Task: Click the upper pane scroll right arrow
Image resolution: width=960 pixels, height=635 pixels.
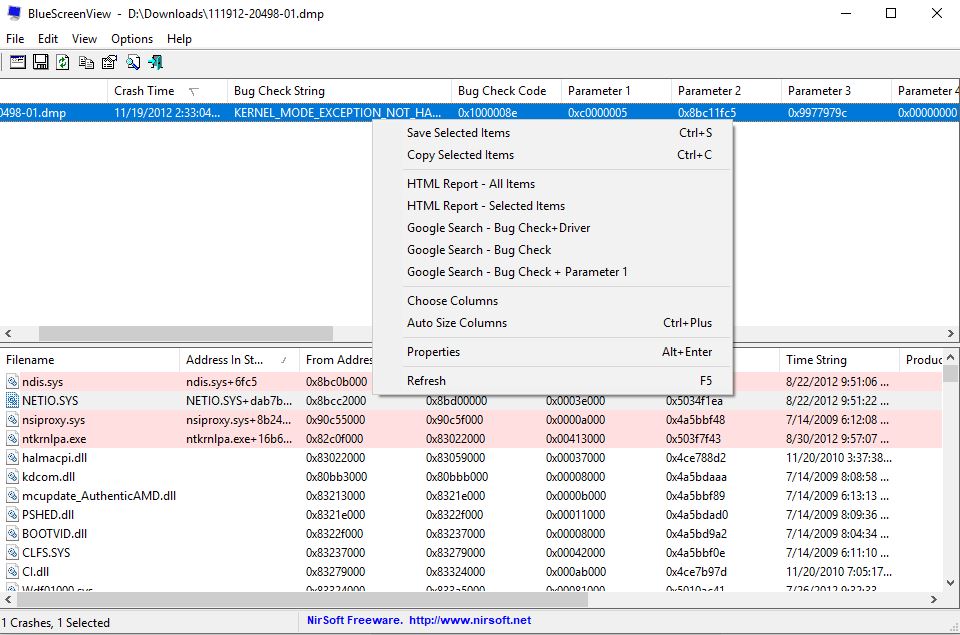Action: point(950,333)
